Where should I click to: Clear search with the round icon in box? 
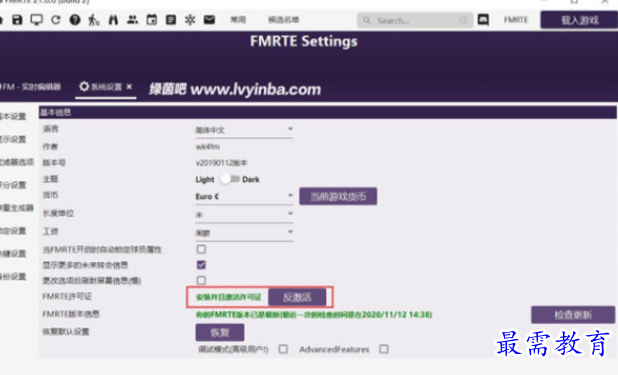click(464, 20)
